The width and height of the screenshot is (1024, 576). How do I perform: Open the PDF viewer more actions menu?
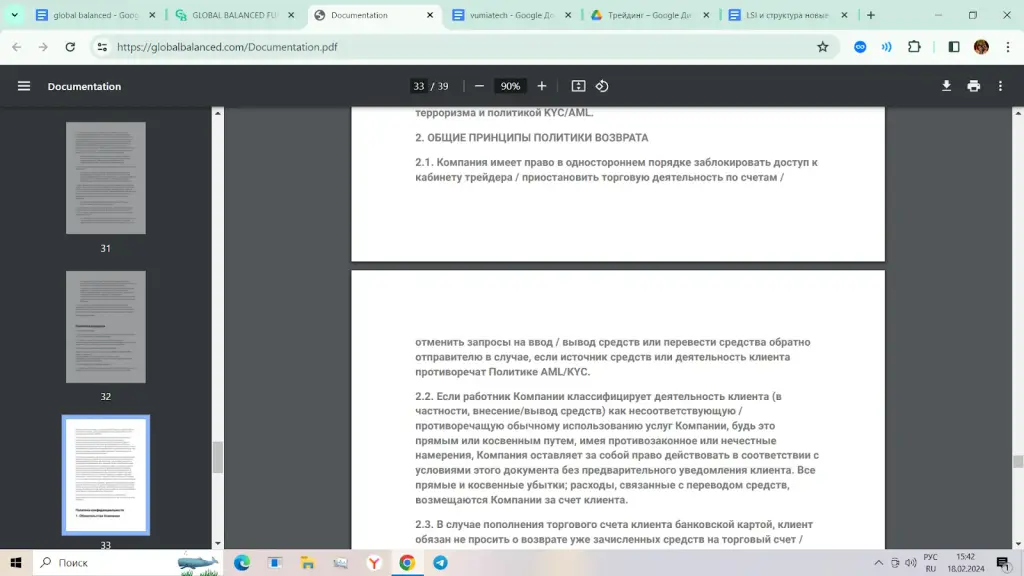coord(1000,86)
